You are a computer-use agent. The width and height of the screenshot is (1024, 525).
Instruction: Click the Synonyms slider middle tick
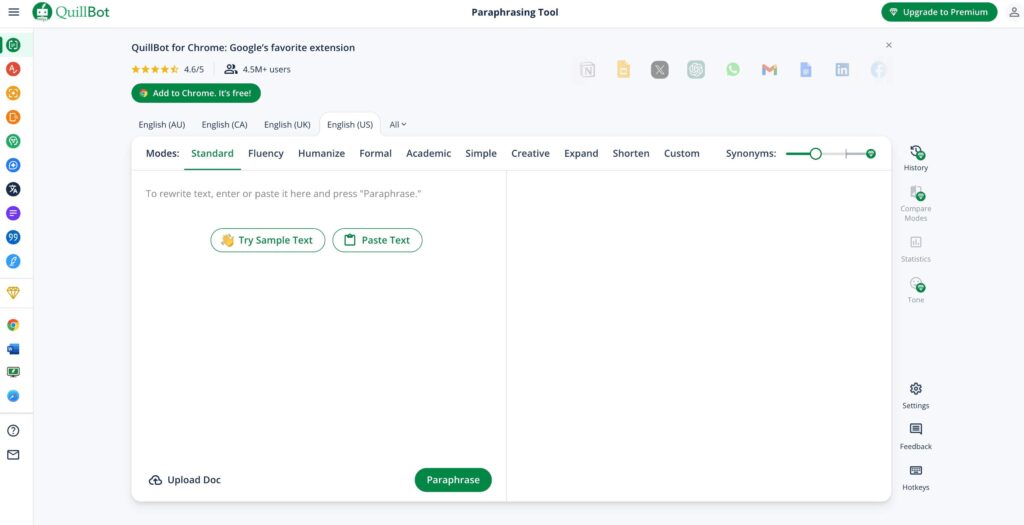[x=846, y=153]
